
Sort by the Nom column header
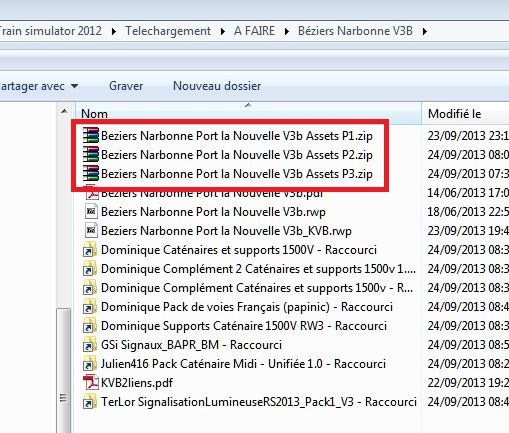click(248, 113)
